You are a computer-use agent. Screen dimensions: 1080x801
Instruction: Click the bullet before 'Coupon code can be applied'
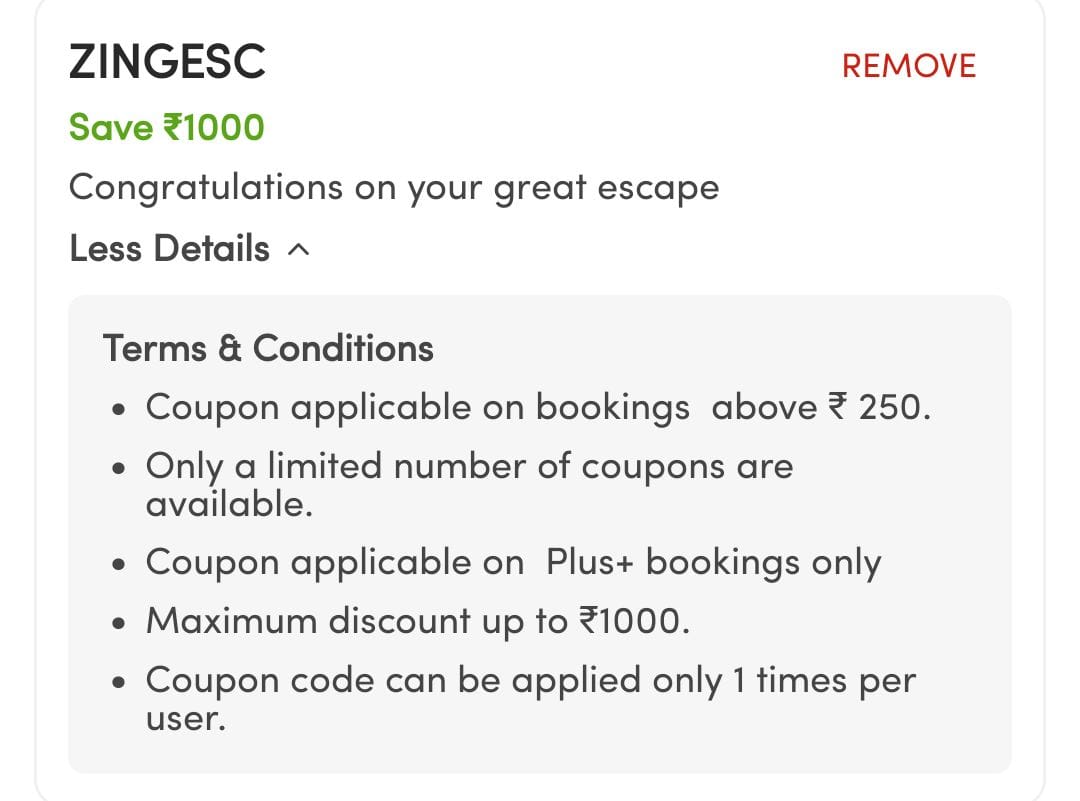[x=120, y=683]
